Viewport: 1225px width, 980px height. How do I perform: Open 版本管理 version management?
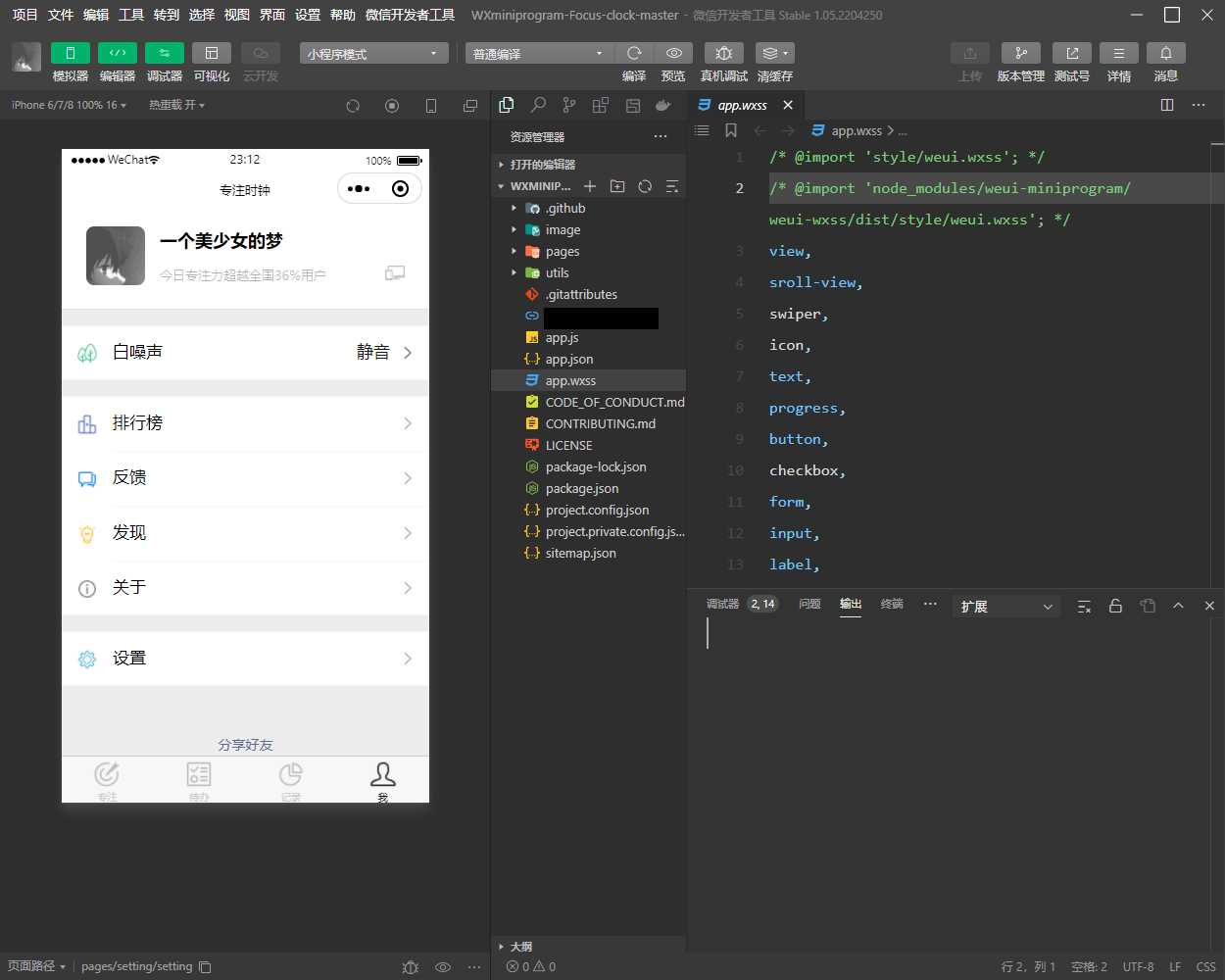1021,53
